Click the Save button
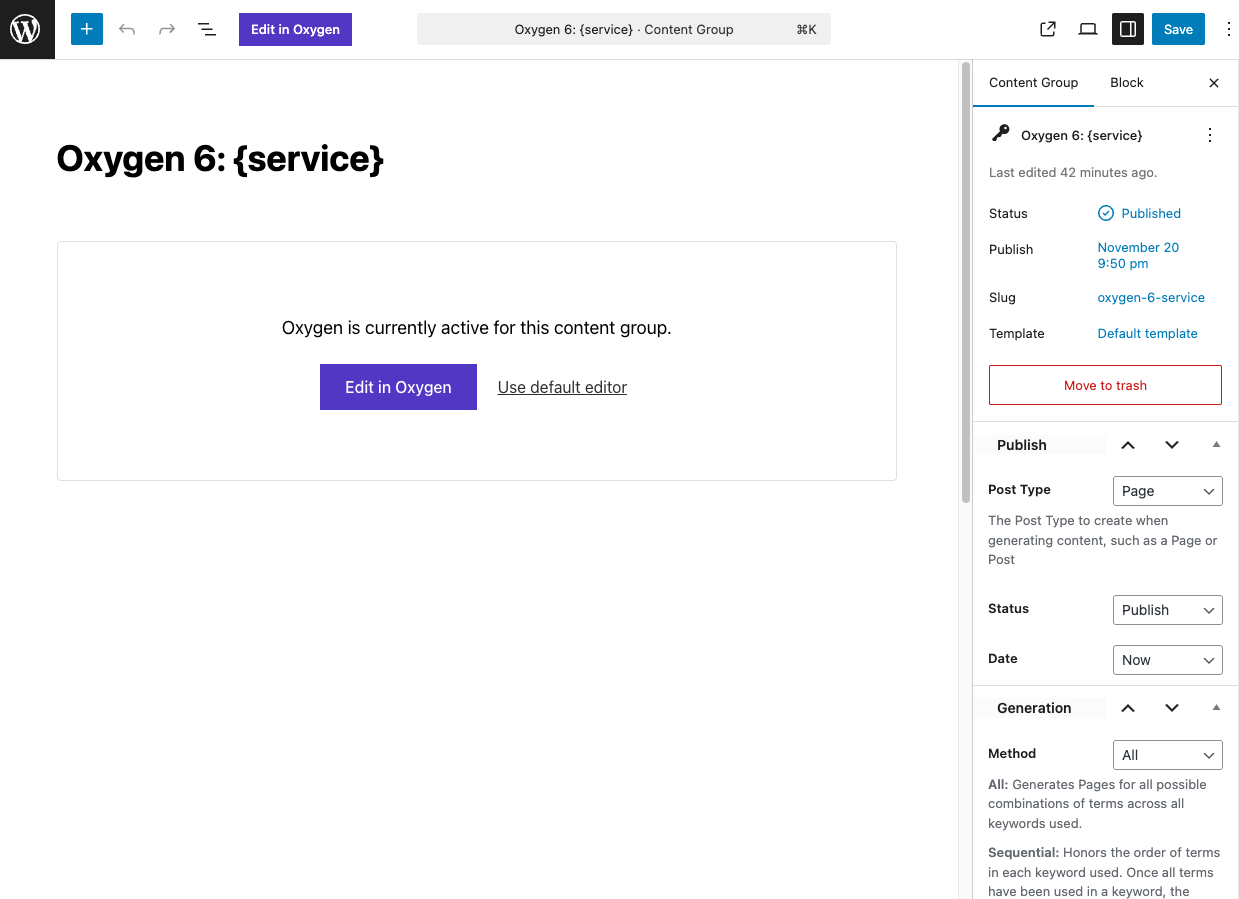Screen dimensions: 1239x899 tap(1177, 29)
